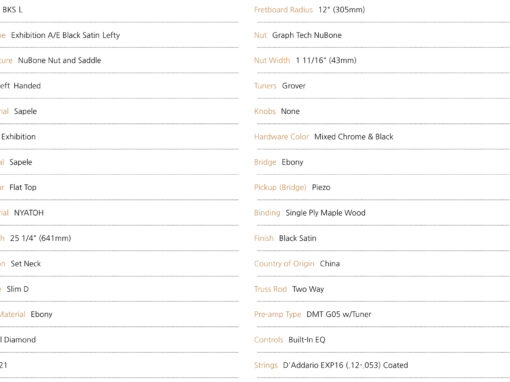This screenshot has width=510, height=382.
Task: Click the Knobs None row
Action: [x=382, y=111]
